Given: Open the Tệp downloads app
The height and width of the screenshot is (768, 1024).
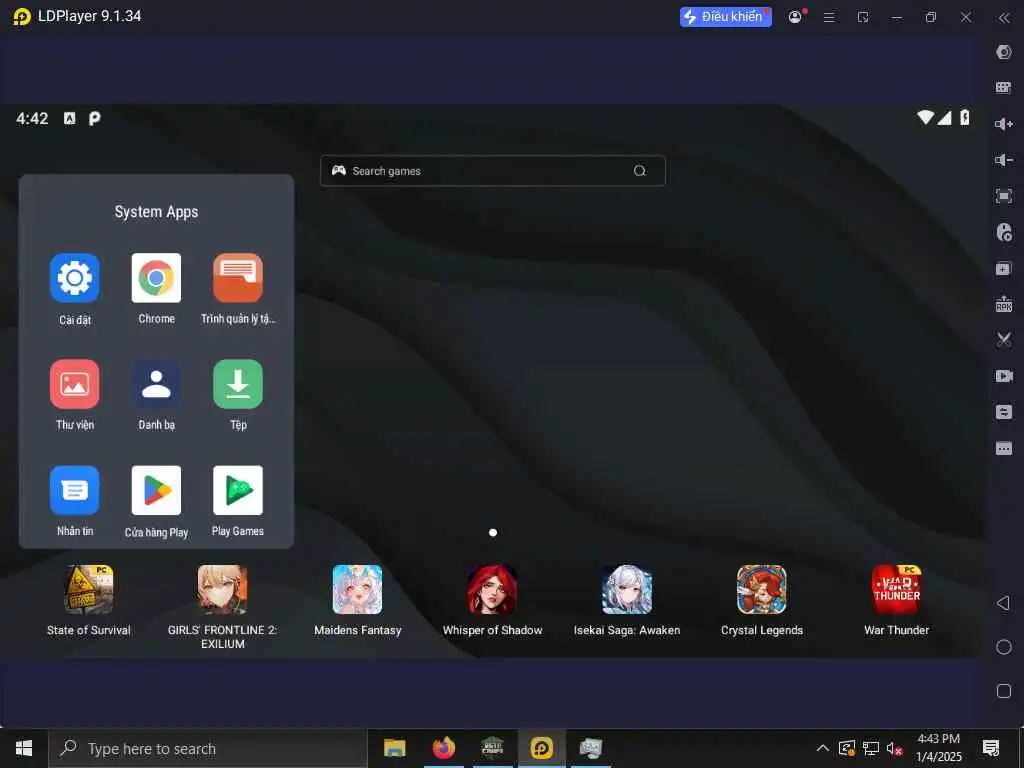Looking at the screenshot, I should click(238, 384).
